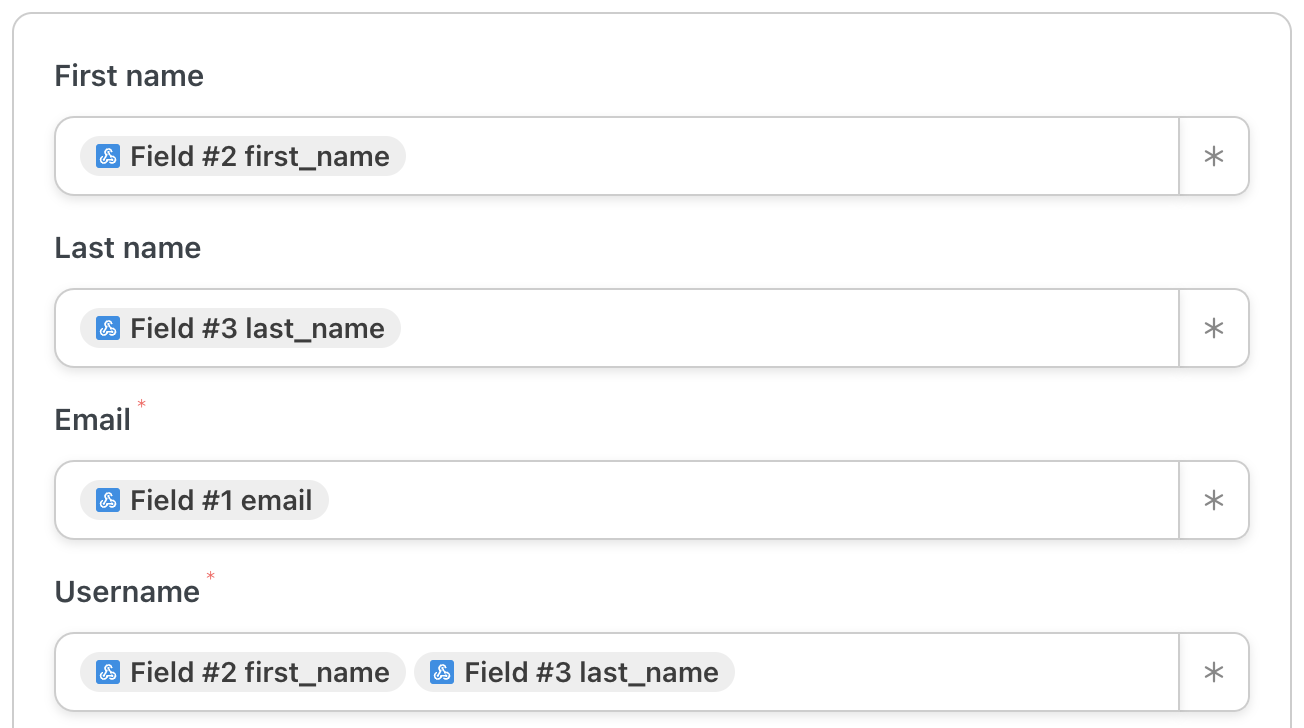Viewport: 1304px width, 728px height.
Task: Click the Username field label
Action: (127, 592)
